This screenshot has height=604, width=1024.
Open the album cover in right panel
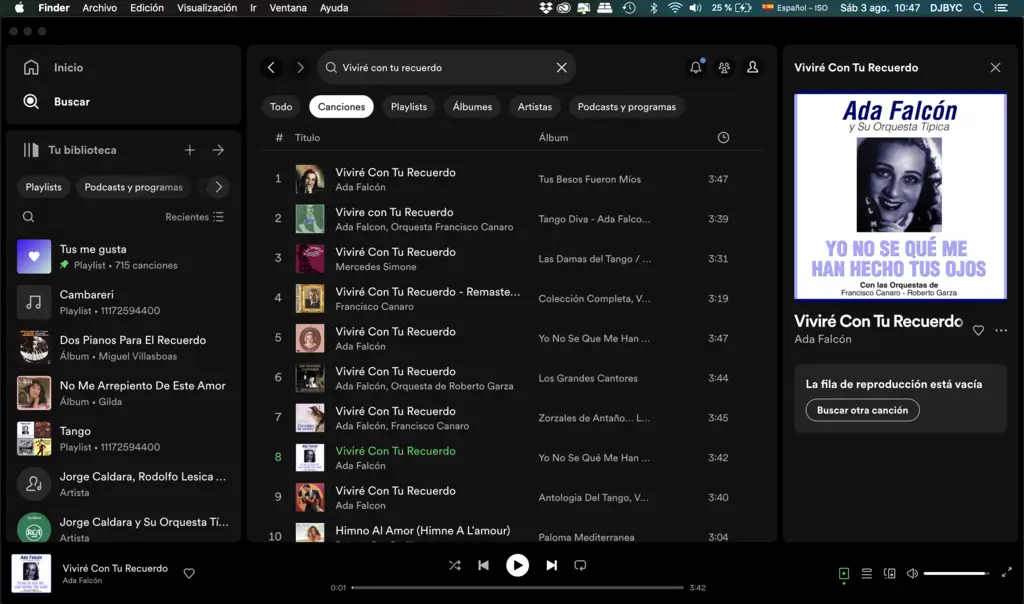[x=900, y=197]
